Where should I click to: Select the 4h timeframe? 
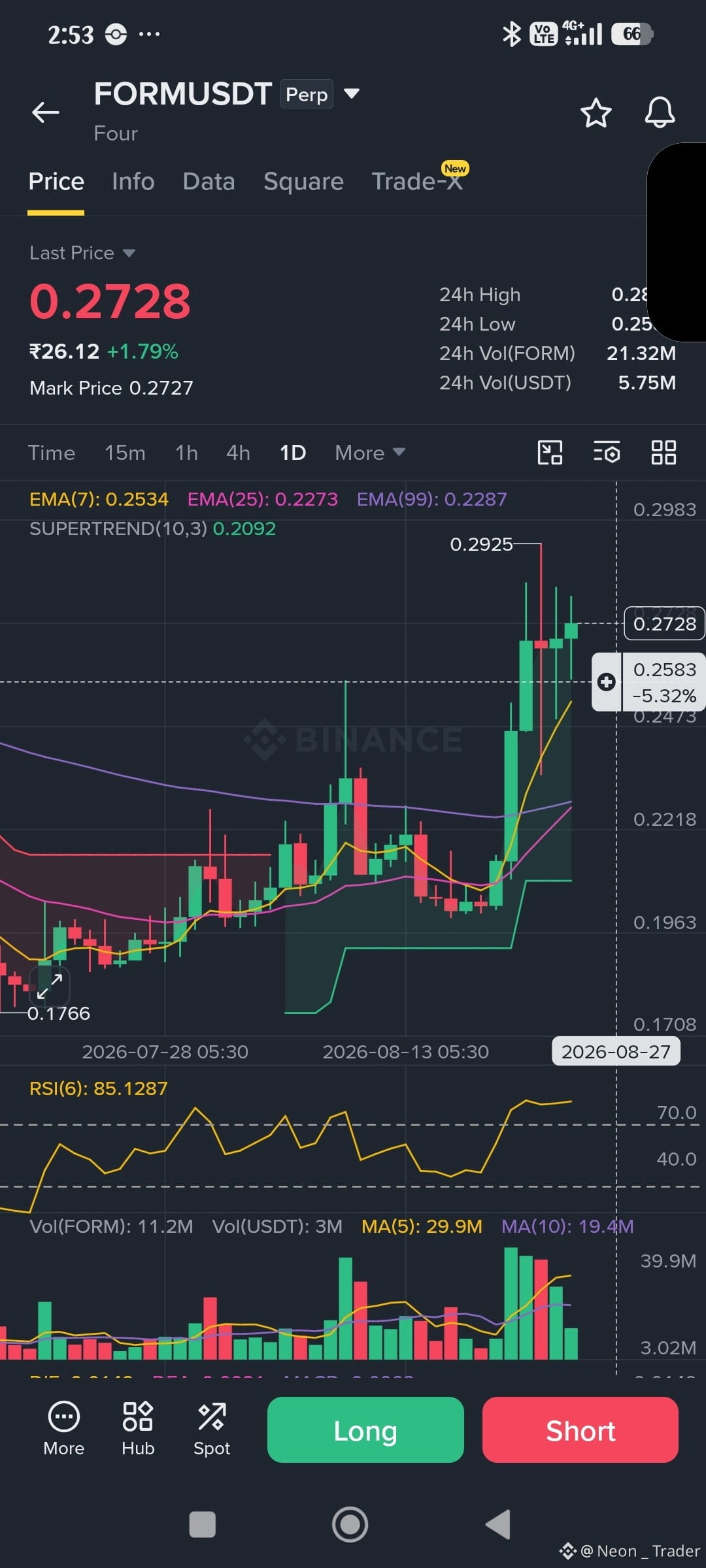click(238, 452)
